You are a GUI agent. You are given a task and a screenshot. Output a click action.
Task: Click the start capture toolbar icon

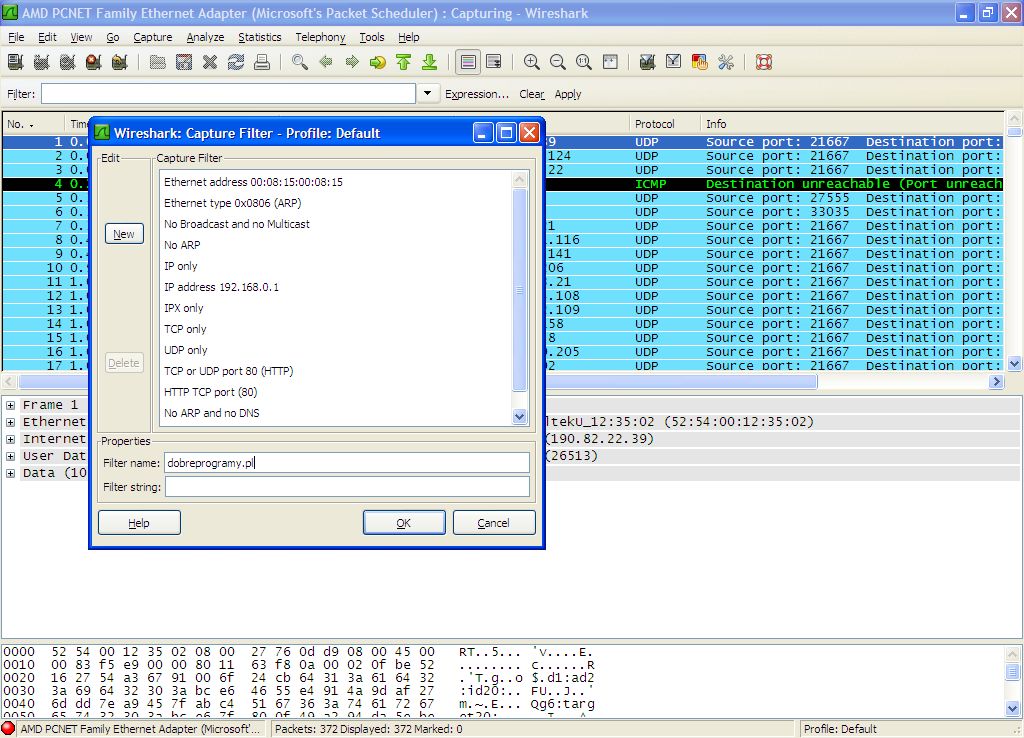(x=68, y=62)
